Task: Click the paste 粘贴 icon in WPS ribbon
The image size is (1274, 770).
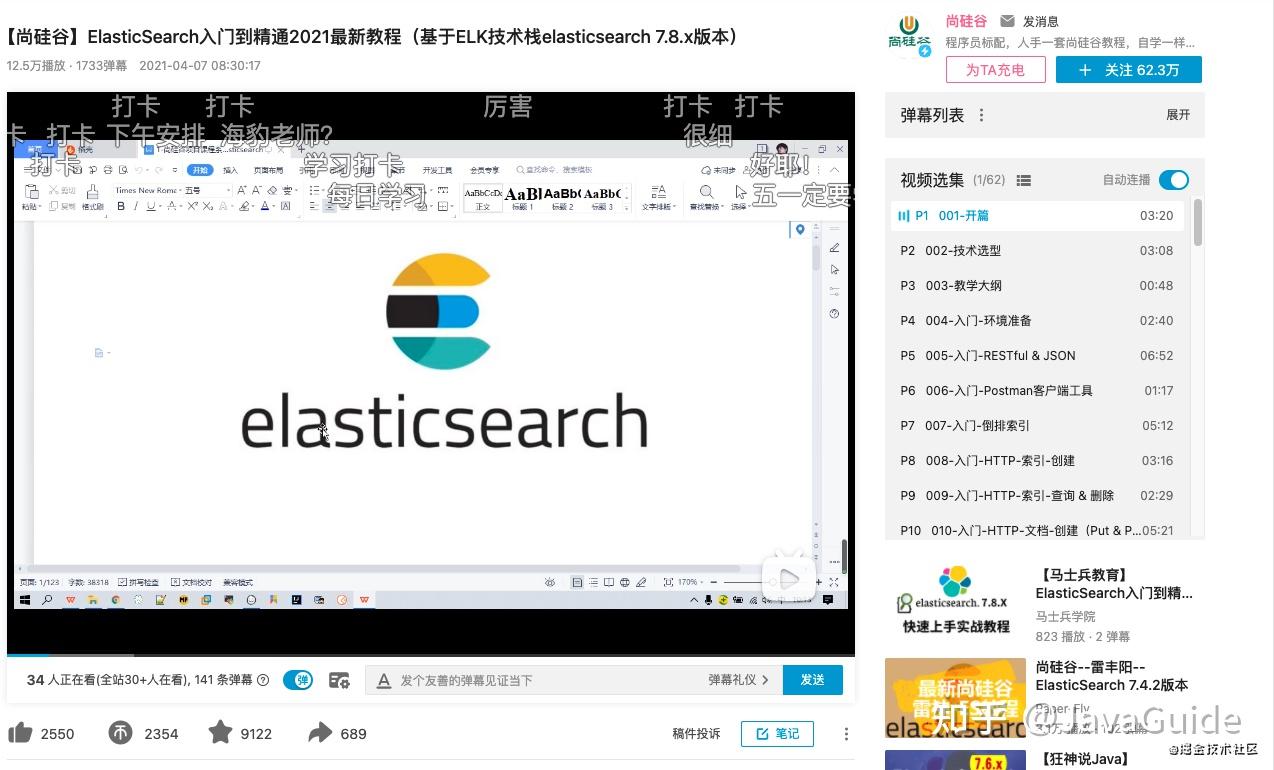Action: (31, 192)
